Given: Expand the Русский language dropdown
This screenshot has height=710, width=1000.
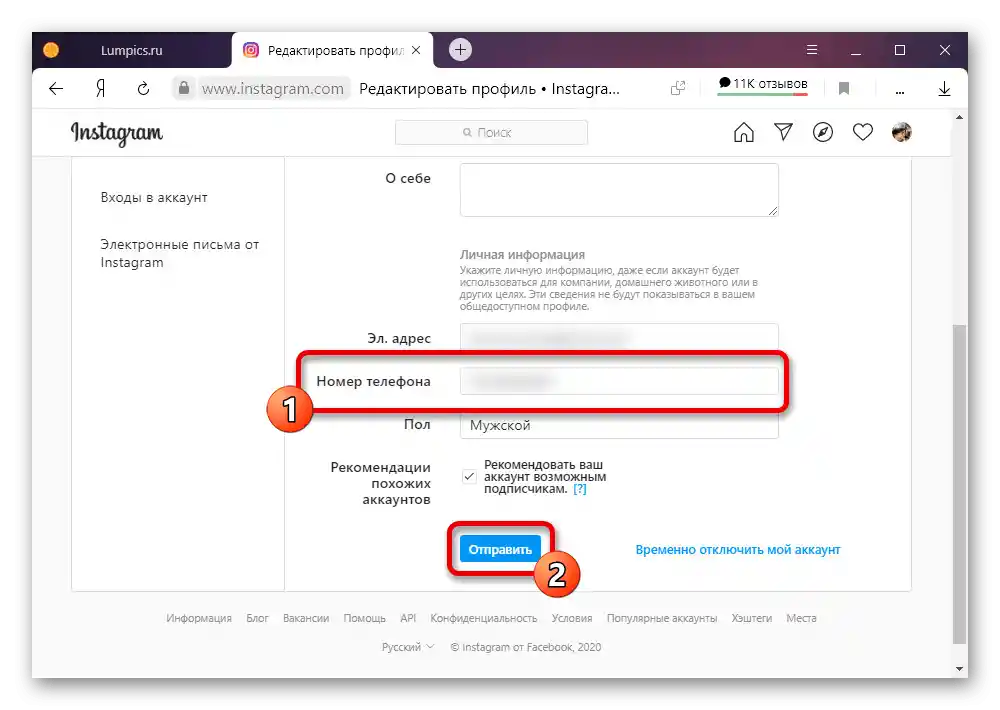Looking at the screenshot, I should click(x=408, y=647).
